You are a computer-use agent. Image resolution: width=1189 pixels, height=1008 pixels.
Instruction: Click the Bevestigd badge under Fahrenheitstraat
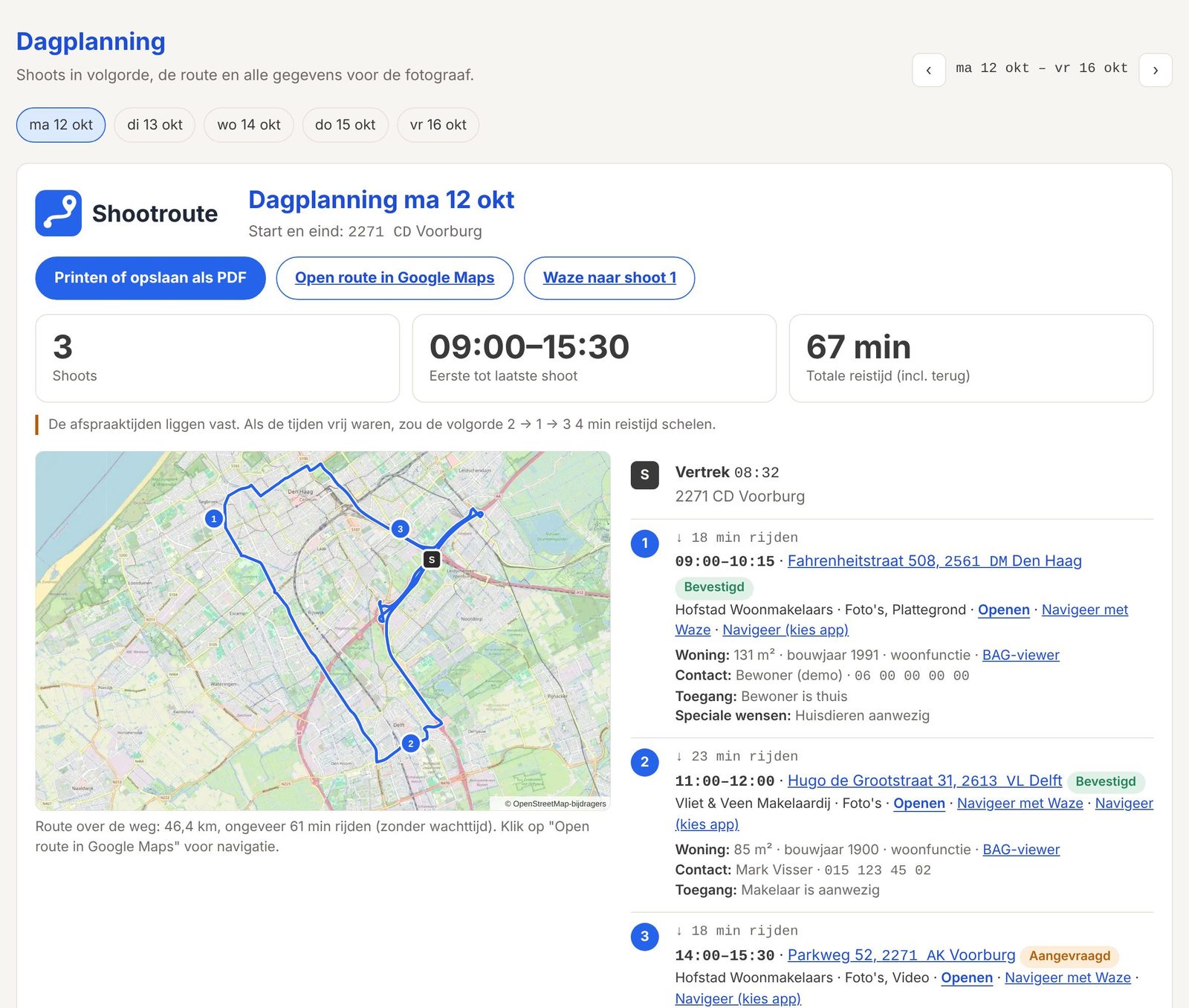point(714,587)
